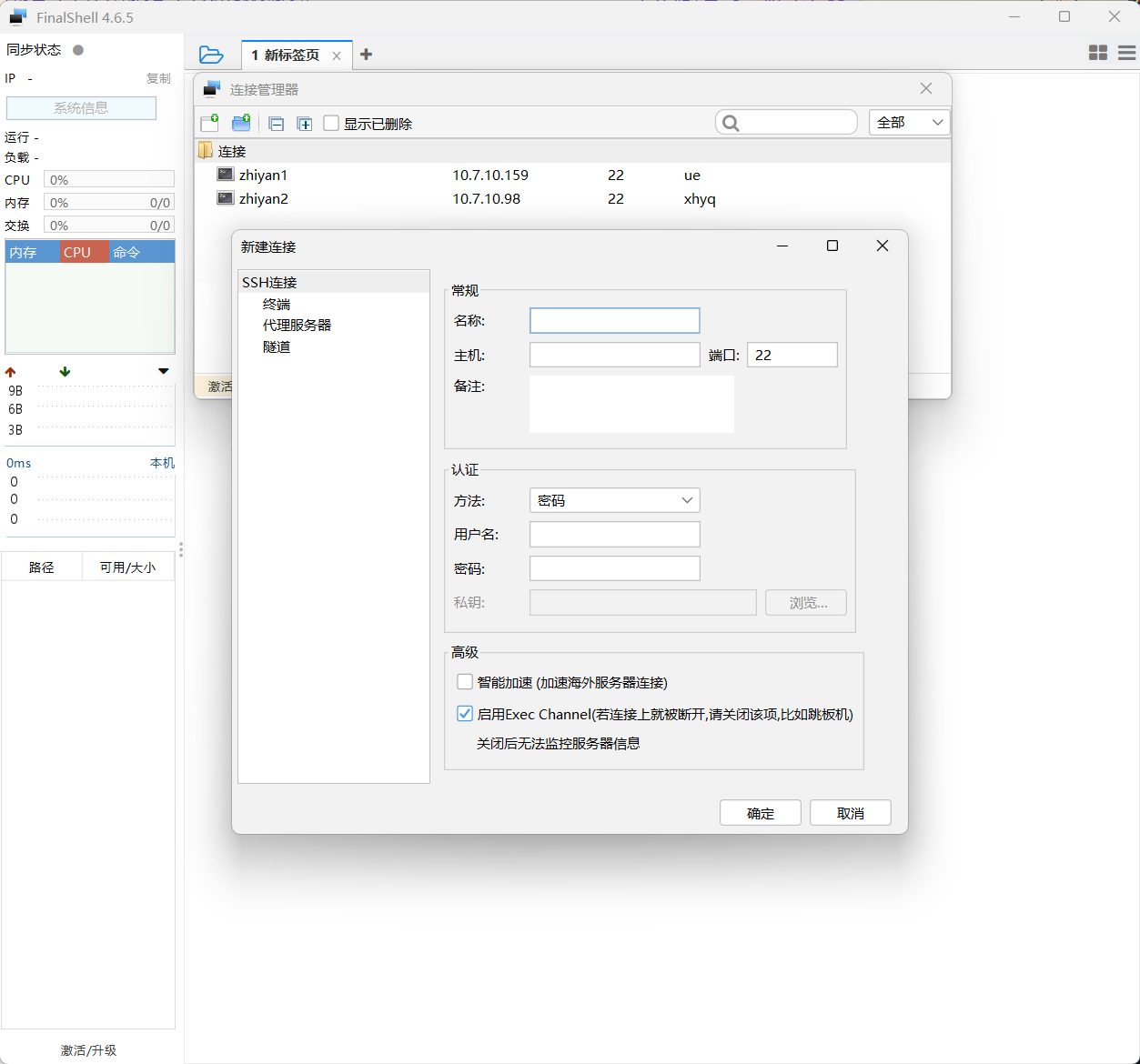Viewport: 1140px width, 1064px height.
Task: Click the new connection icon in toolbar
Action: 210,123
